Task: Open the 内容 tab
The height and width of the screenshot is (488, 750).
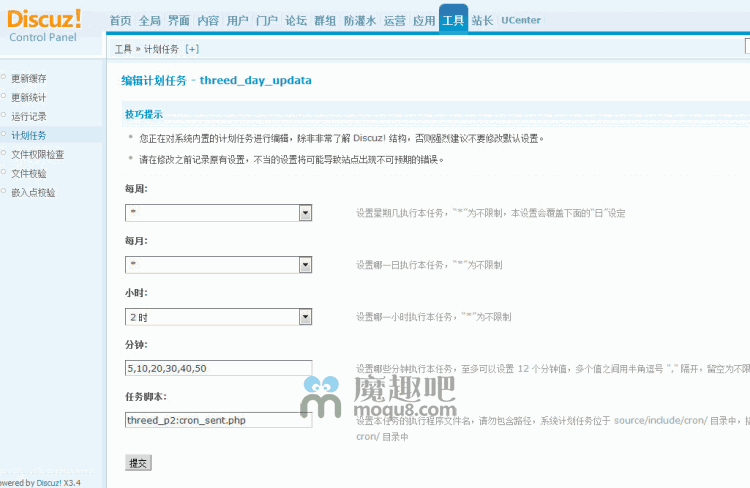Action: pyautogui.click(x=208, y=21)
